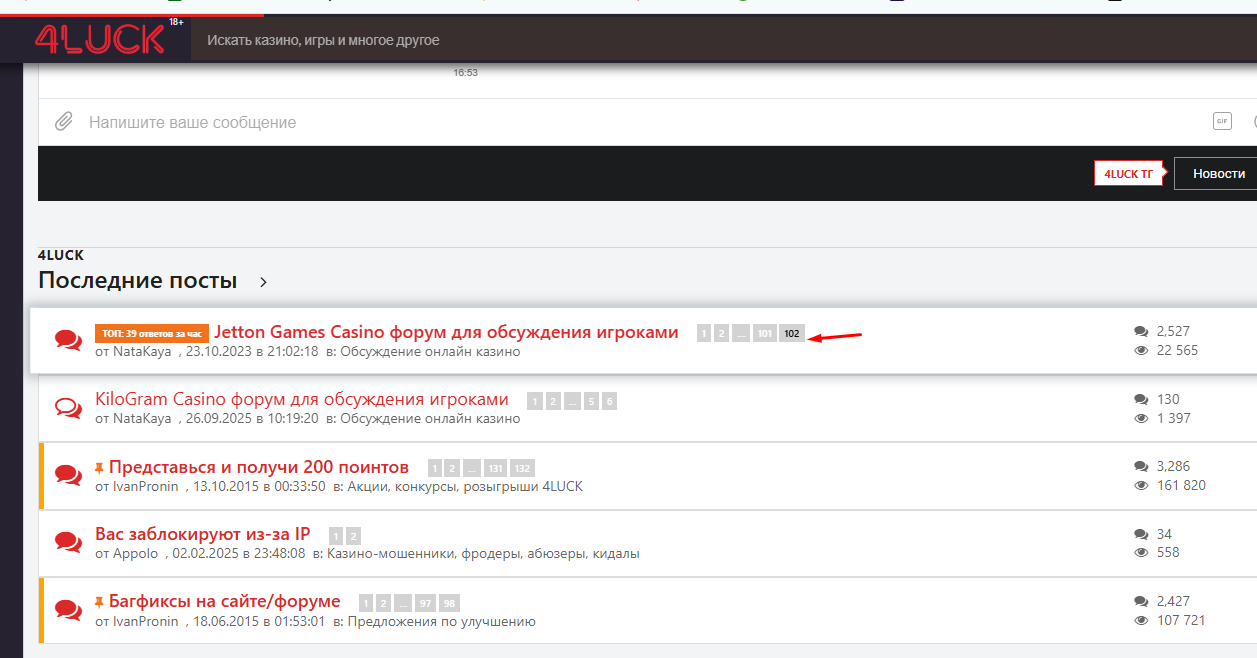Click chat bubble icon beside Jetton Games thread
This screenshot has width=1257, height=658.
pyautogui.click(x=68, y=340)
